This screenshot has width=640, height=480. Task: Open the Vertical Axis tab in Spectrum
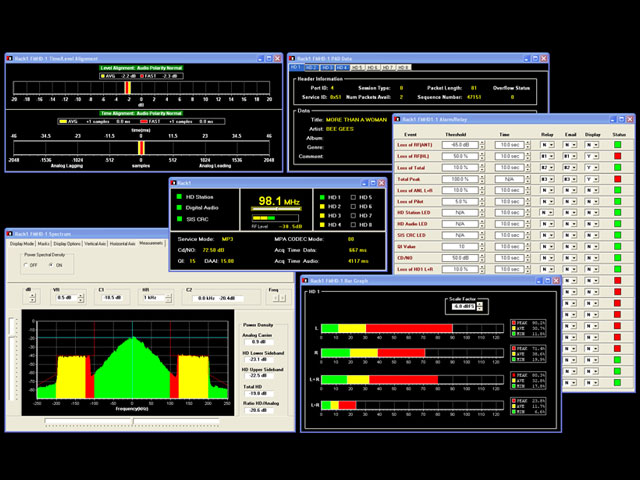point(95,244)
